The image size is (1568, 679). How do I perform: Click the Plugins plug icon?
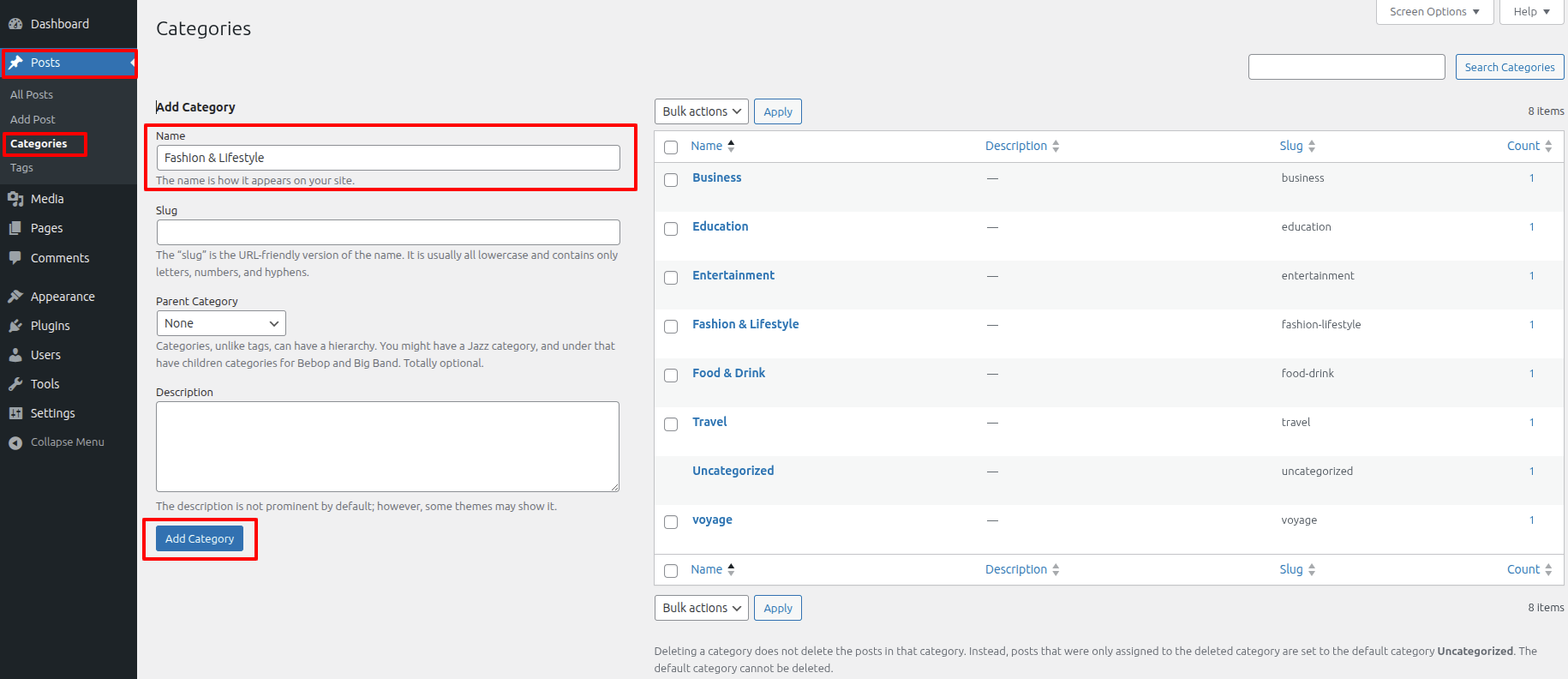pyautogui.click(x=15, y=326)
